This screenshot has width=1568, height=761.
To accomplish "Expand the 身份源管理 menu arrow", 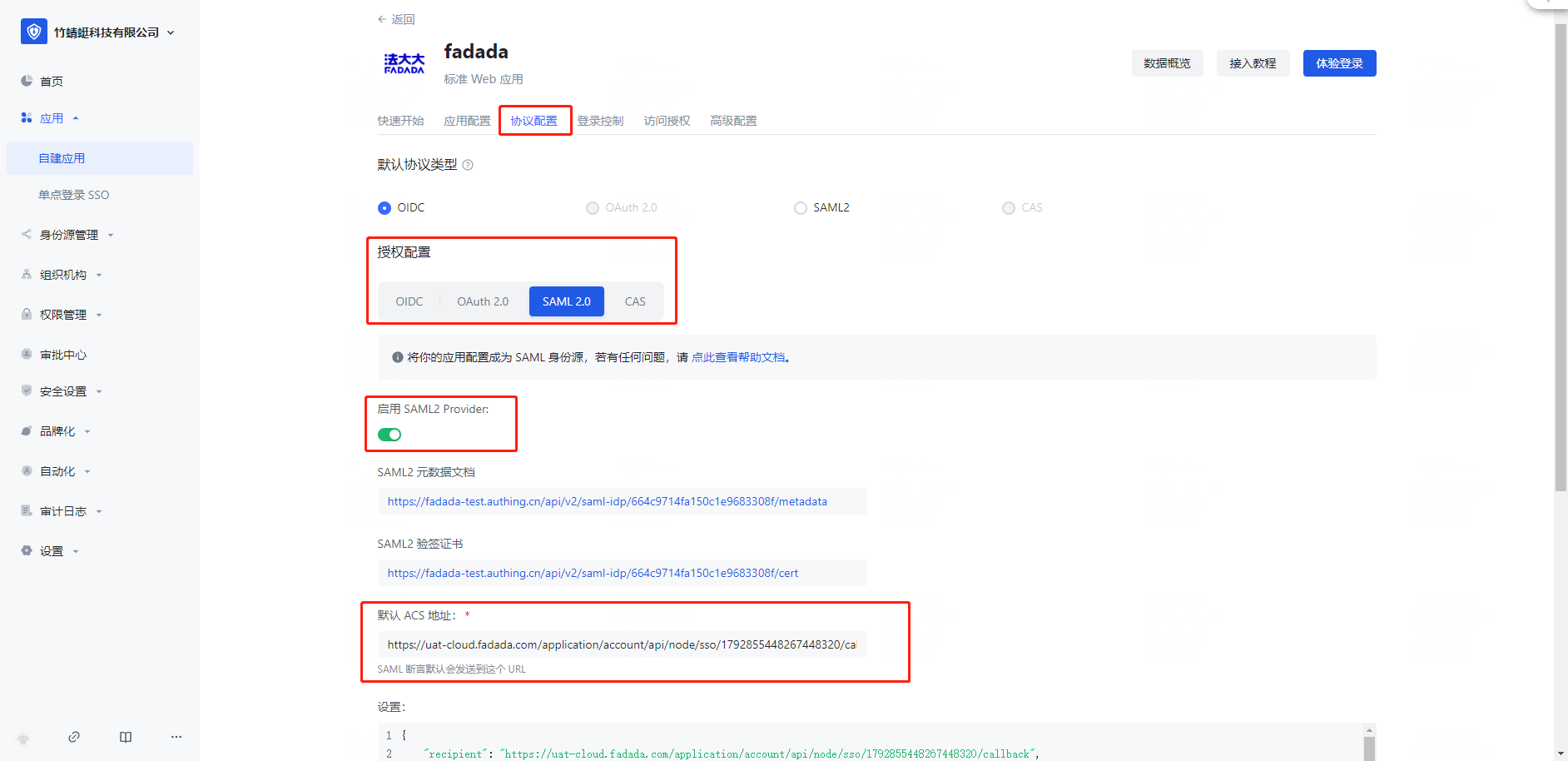I will coord(111,235).
